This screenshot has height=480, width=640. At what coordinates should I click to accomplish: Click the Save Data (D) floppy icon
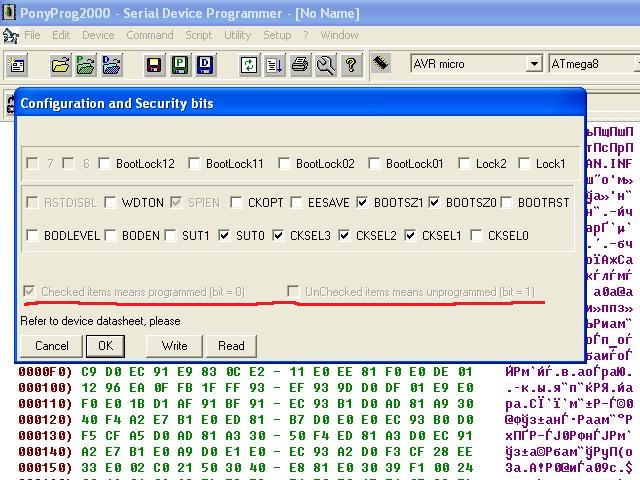[x=206, y=65]
